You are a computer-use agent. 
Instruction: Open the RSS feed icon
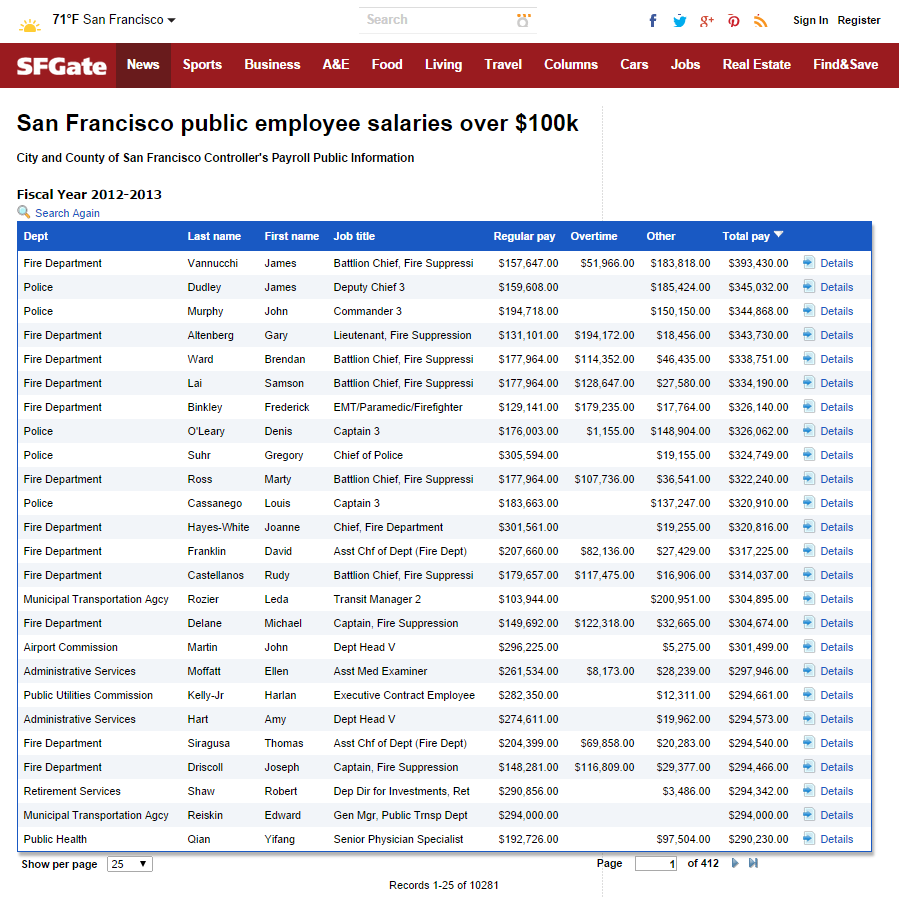pos(761,21)
